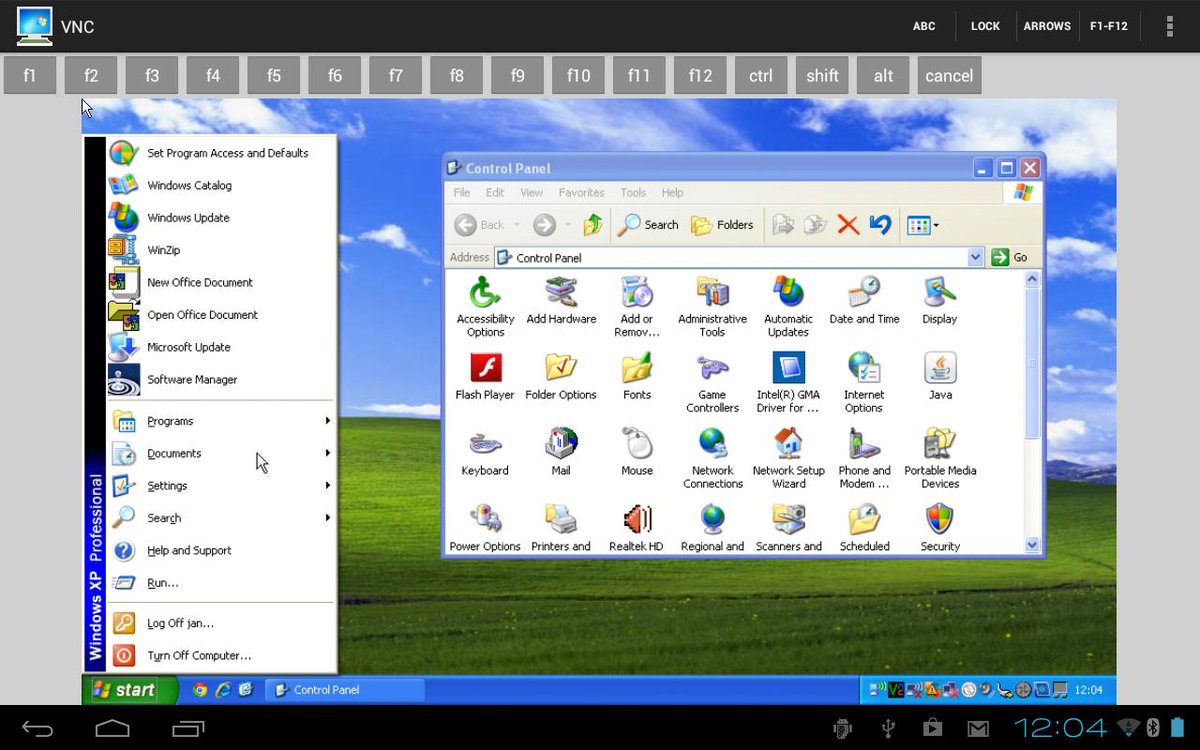
Task: Toggle the alt modifier key
Action: [883, 75]
